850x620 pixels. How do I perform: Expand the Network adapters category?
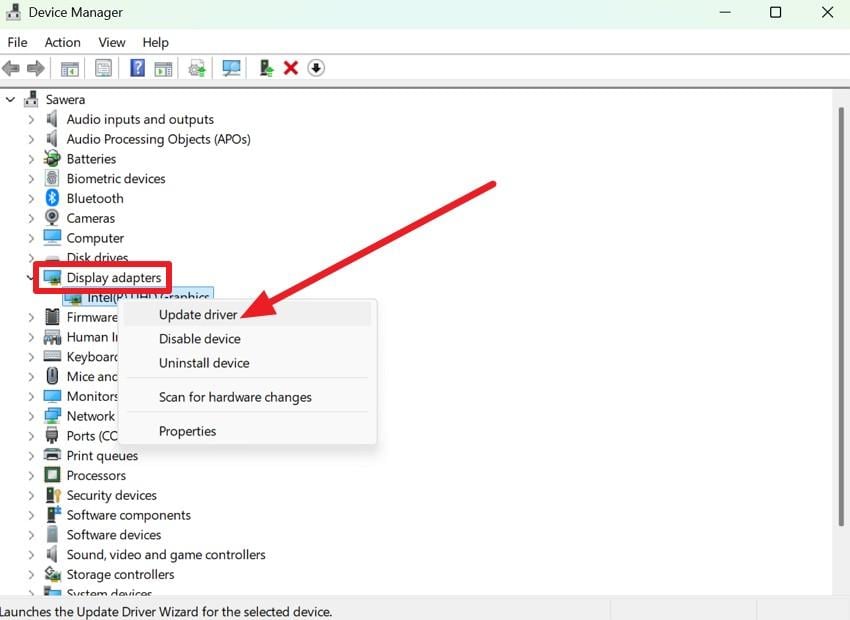pyautogui.click(x=31, y=416)
